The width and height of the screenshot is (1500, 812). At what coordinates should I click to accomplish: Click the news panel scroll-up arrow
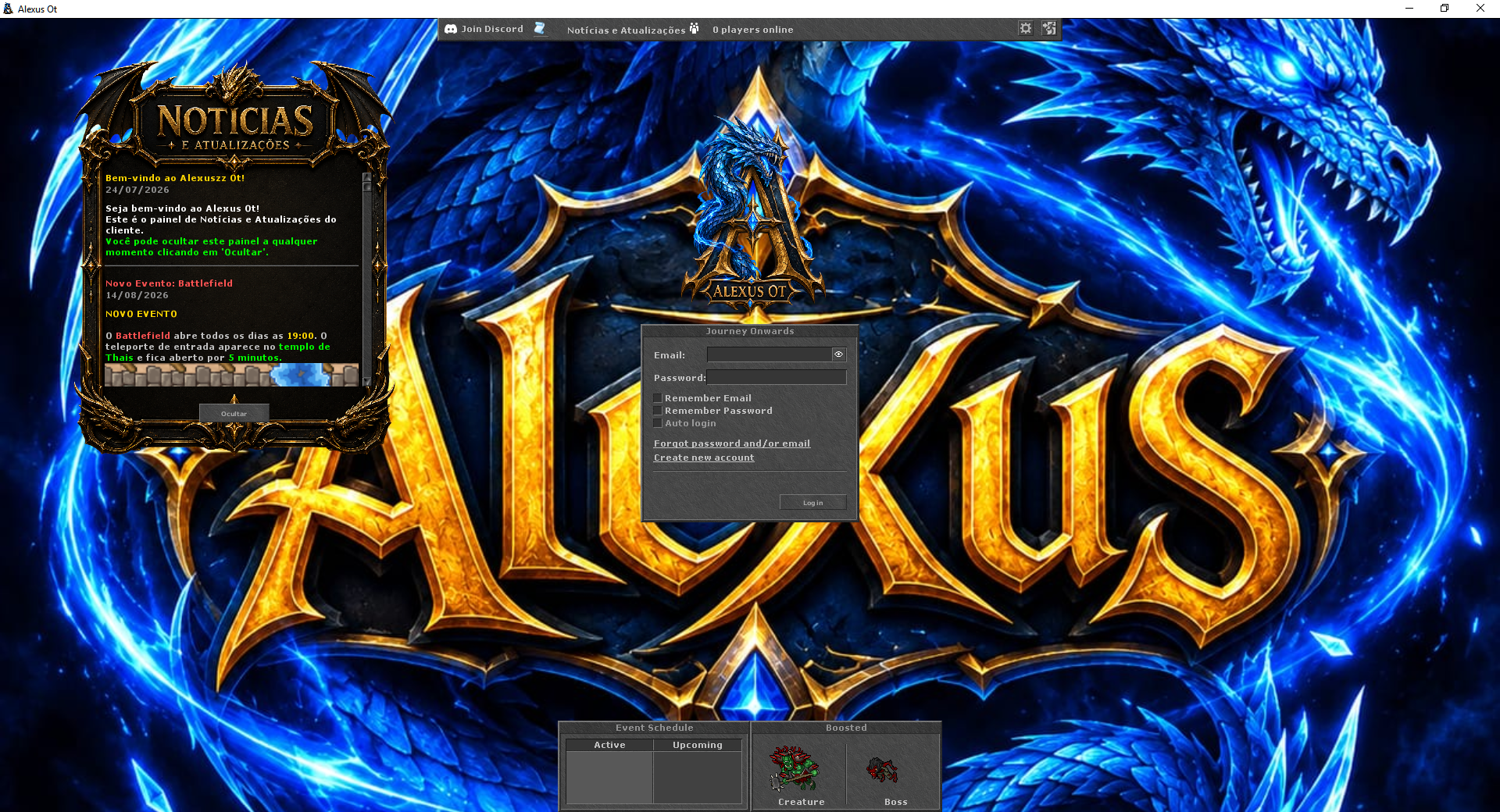[367, 178]
